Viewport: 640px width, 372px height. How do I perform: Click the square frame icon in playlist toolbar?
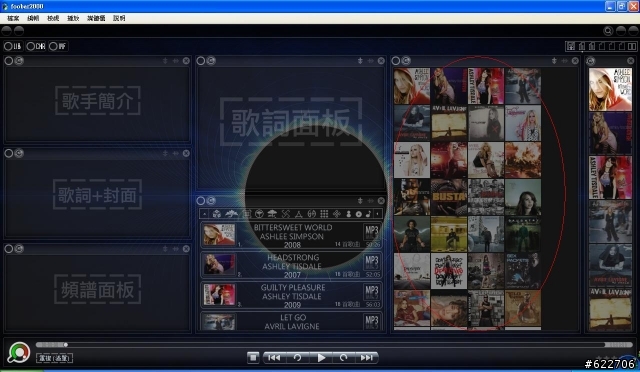point(247,214)
